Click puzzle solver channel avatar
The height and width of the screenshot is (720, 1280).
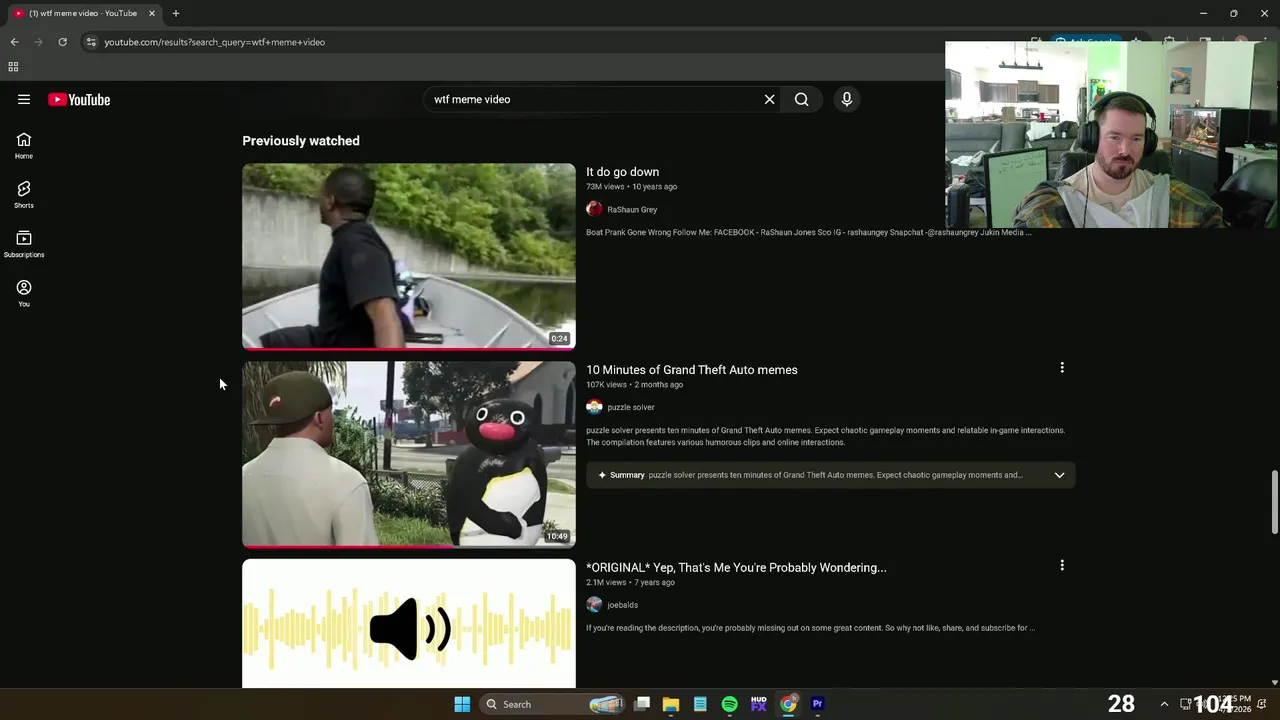(x=594, y=407)
